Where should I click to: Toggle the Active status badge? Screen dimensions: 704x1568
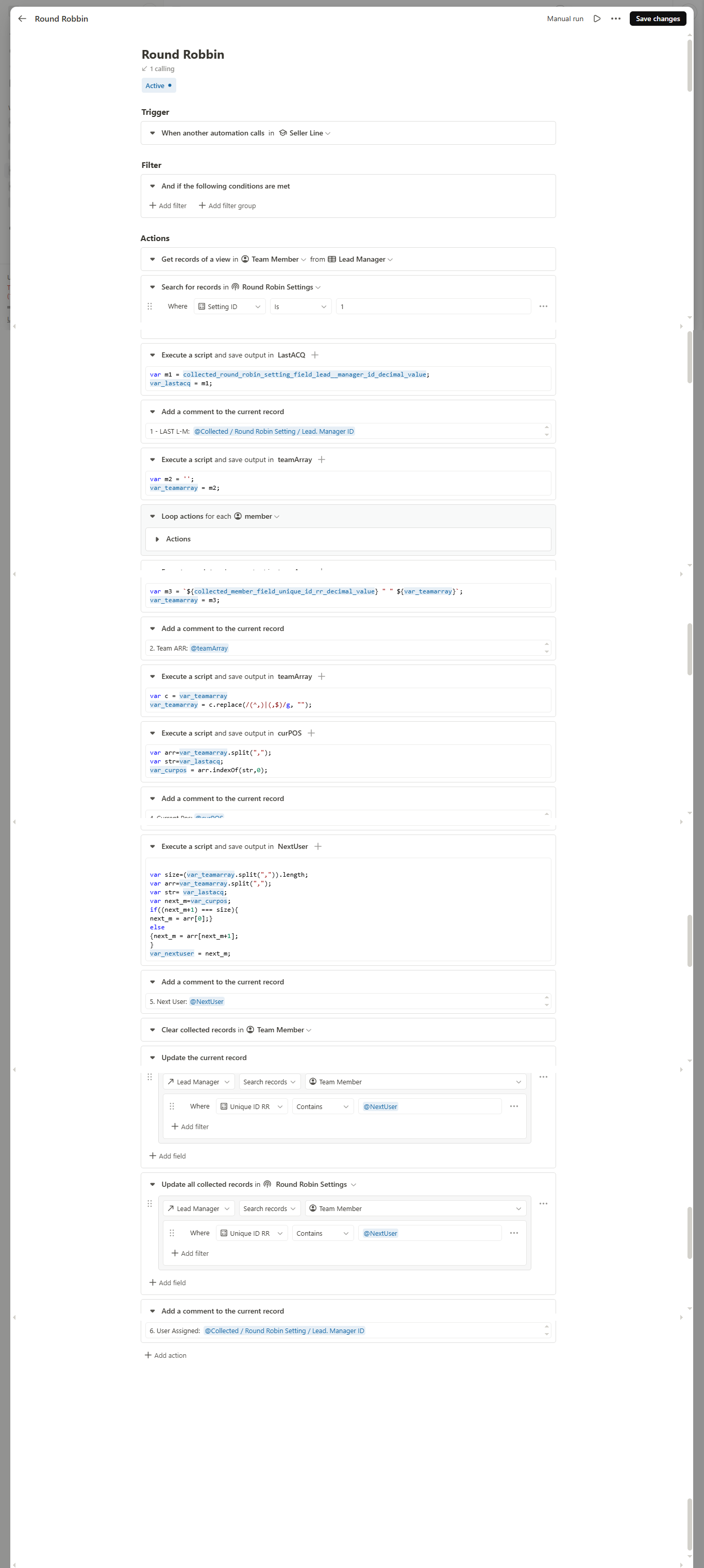(x=158, y=86)
